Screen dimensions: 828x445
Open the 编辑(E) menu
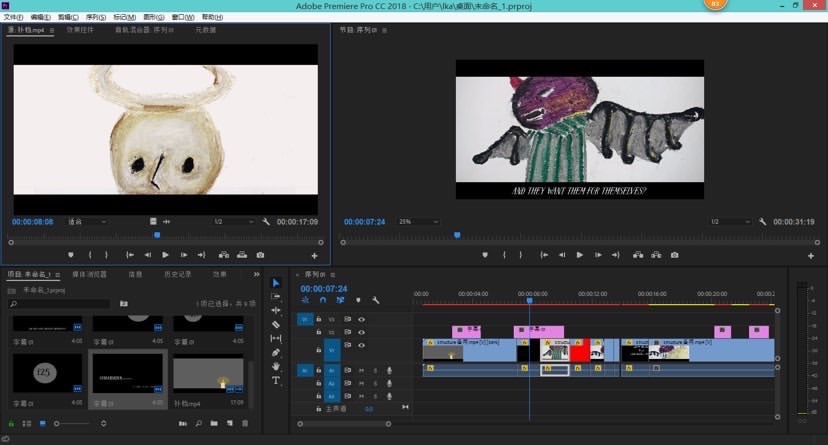click(41, 17)
